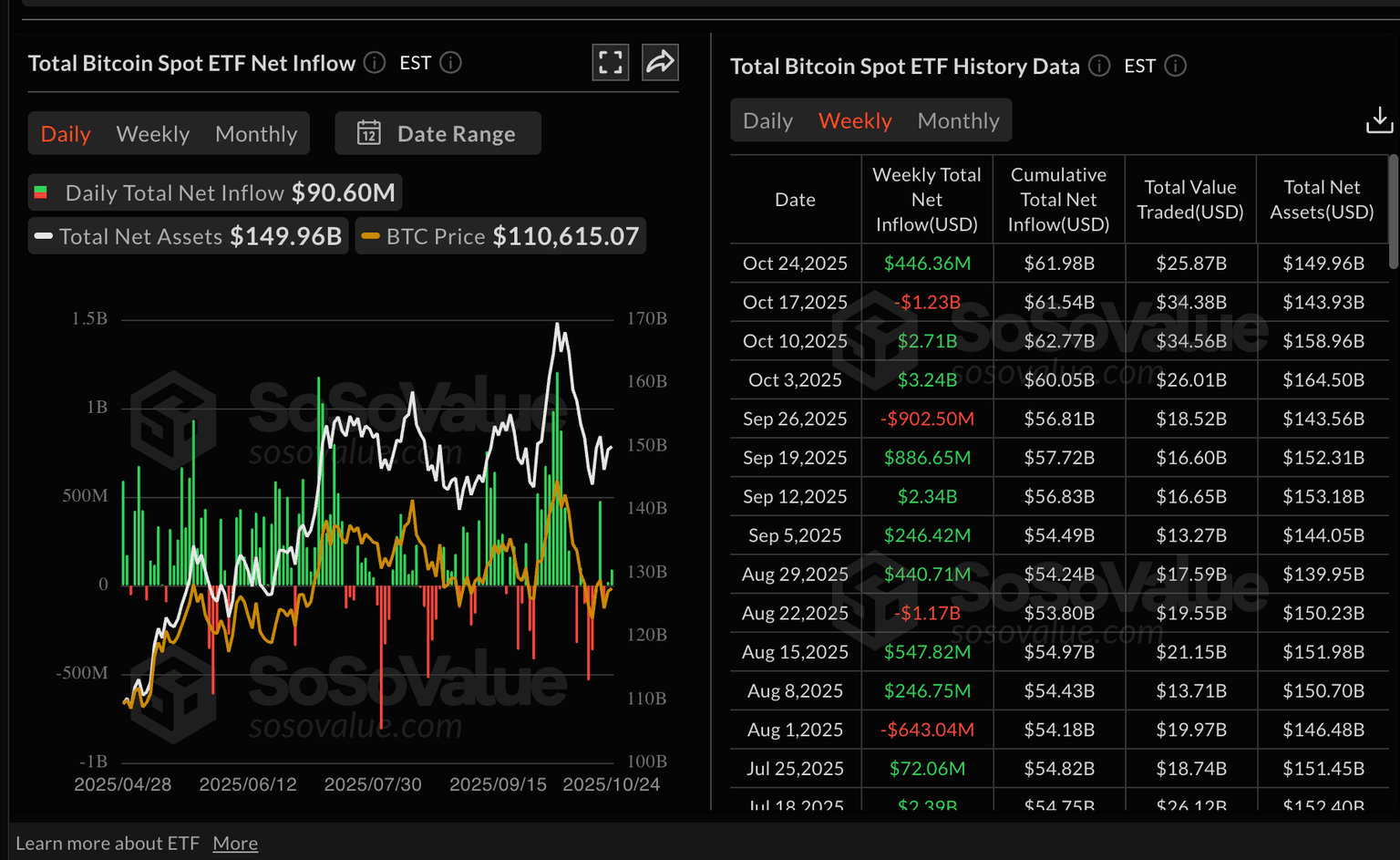Open the Date Range picker
This screenshot has height=860, width=1400.
click(438, 133)
